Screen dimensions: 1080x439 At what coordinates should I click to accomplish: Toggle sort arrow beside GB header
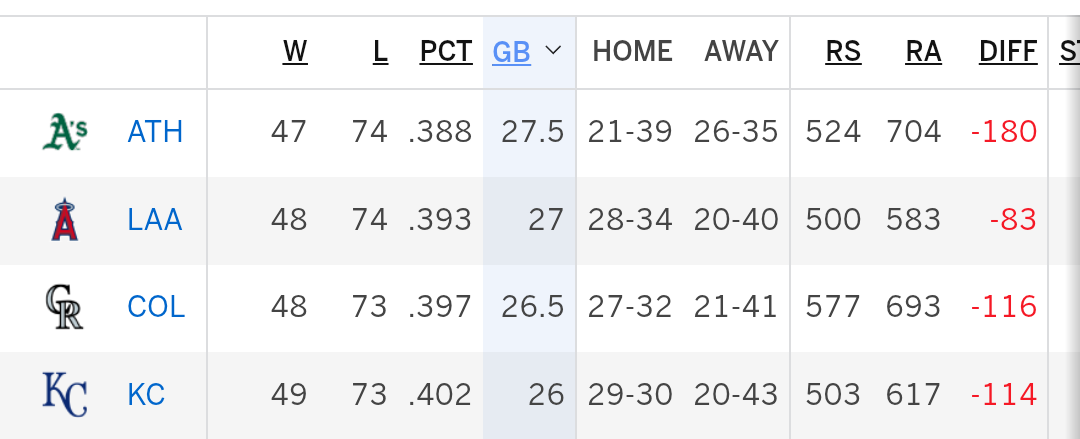point(553,51)
